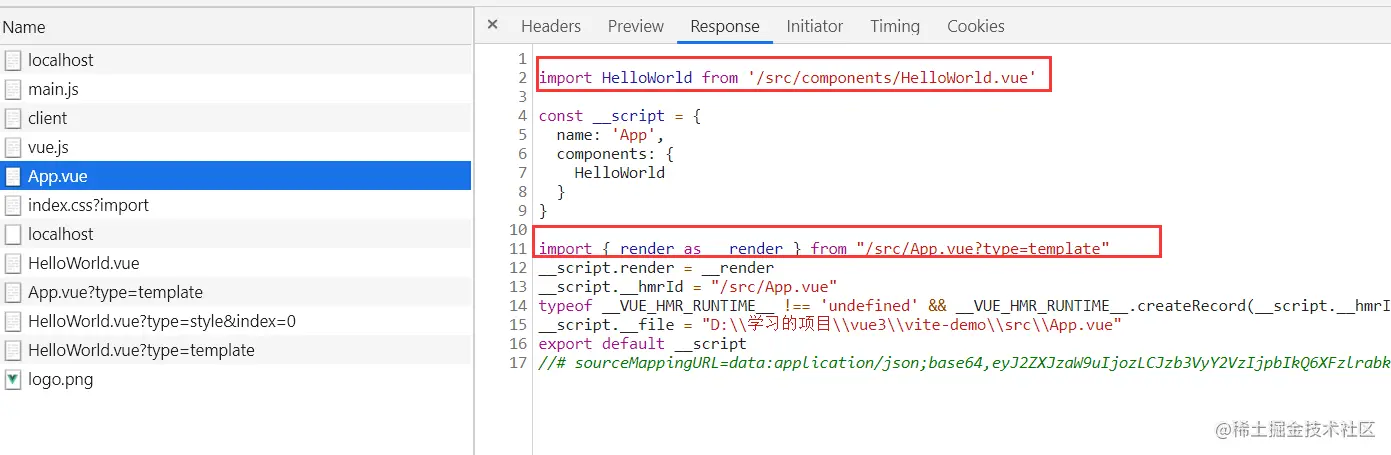Switch to the Headers tab
1391x455 pixels.
coord(550,26)
